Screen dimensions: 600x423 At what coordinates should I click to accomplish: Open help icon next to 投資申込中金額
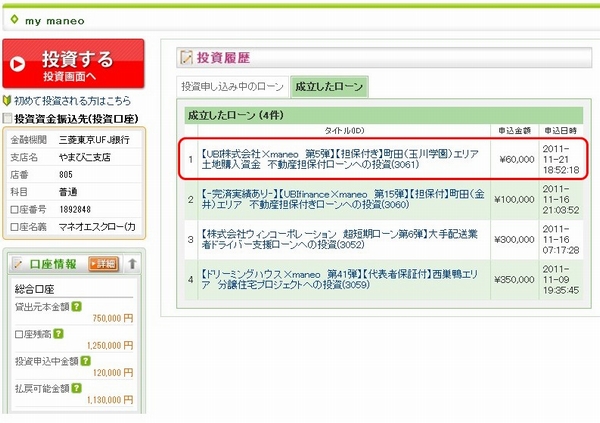click(86, 361)
